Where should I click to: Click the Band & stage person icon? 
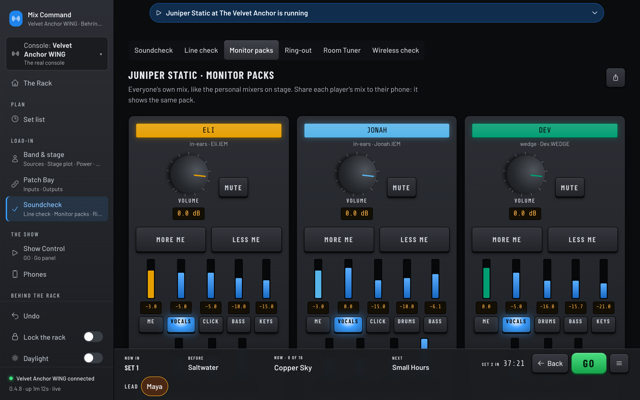pyautogui.click(x=15, y=159)
